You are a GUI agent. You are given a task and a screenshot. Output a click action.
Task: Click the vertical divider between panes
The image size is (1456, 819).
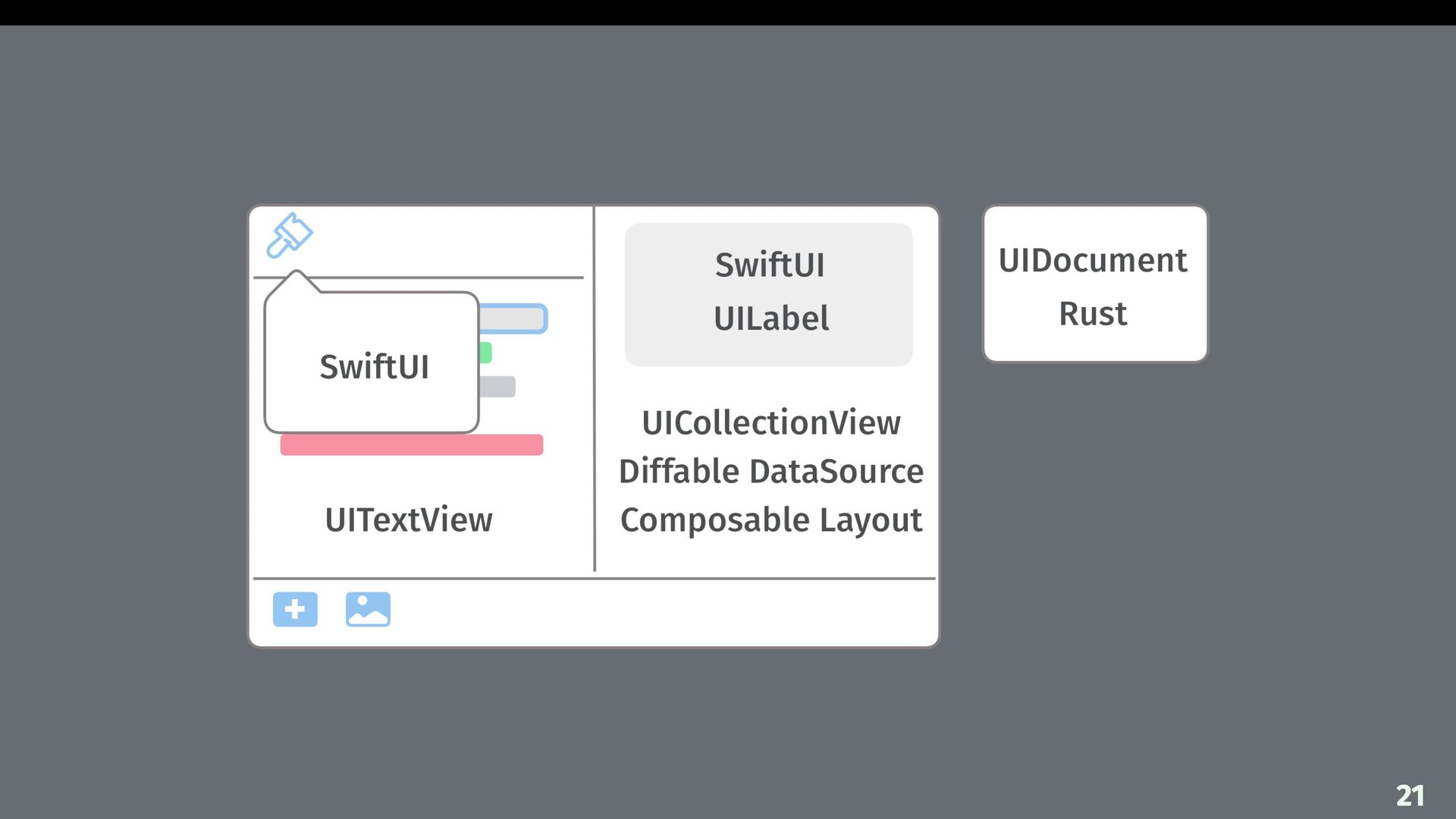point(595,388)
